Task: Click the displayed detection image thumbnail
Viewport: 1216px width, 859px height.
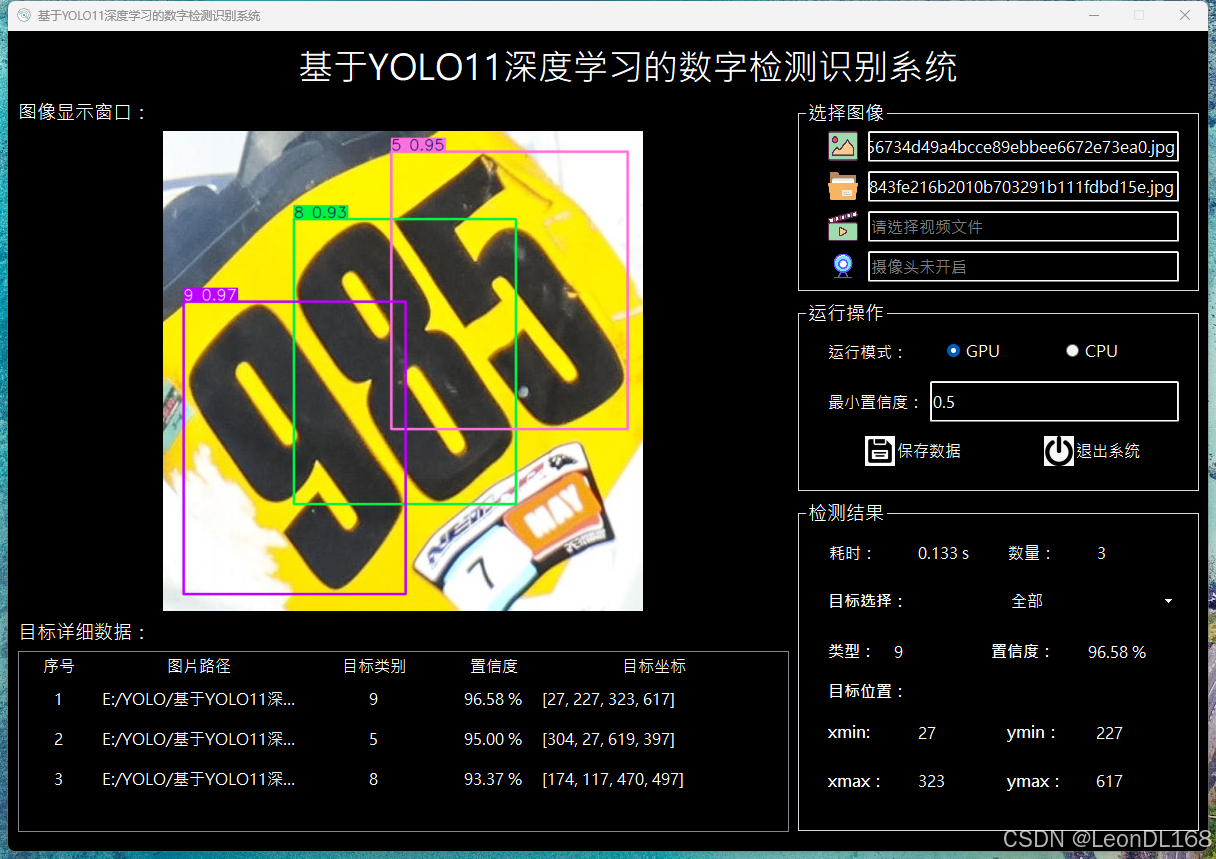Action: 402,370
